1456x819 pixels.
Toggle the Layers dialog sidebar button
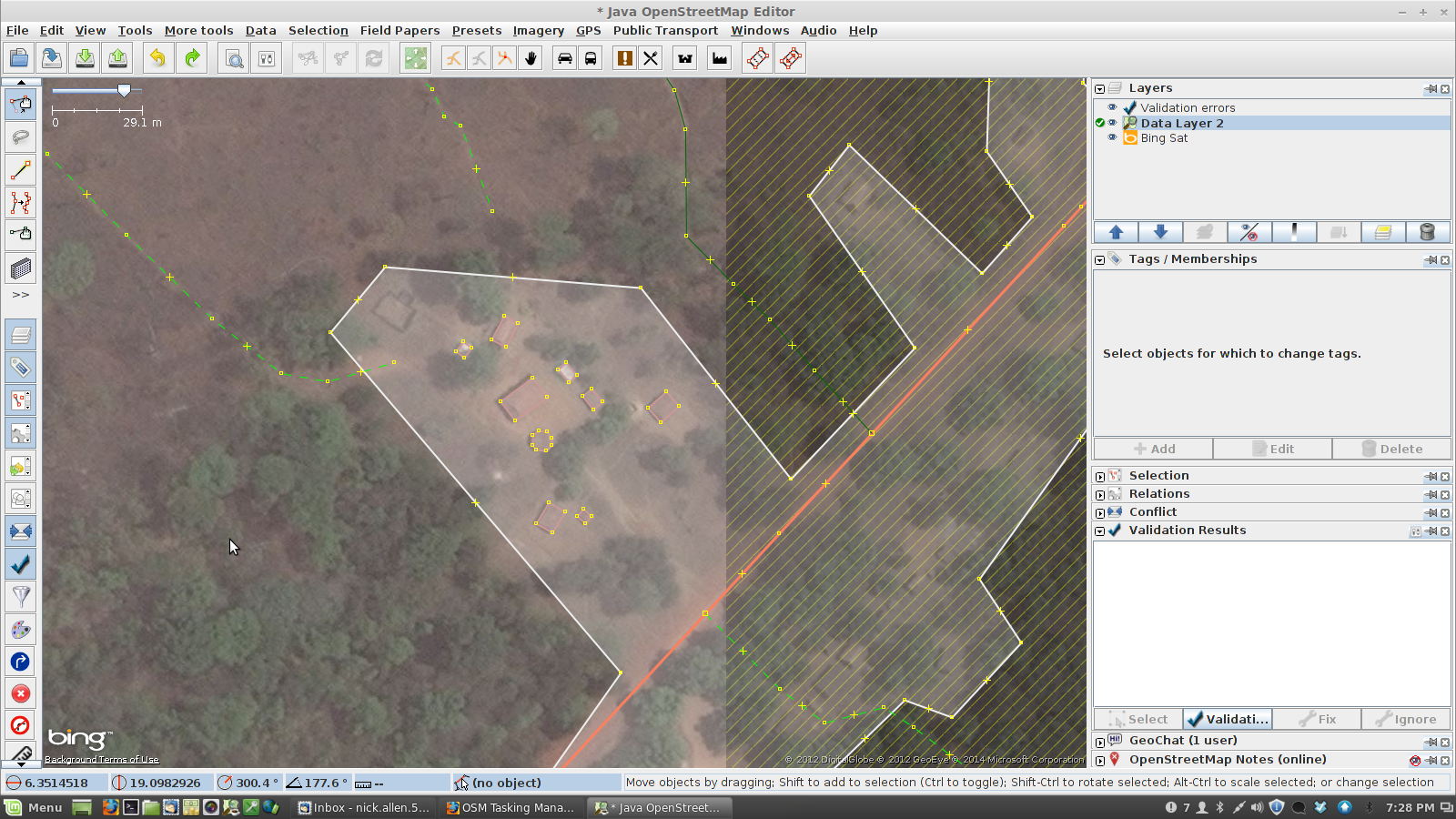20,335
